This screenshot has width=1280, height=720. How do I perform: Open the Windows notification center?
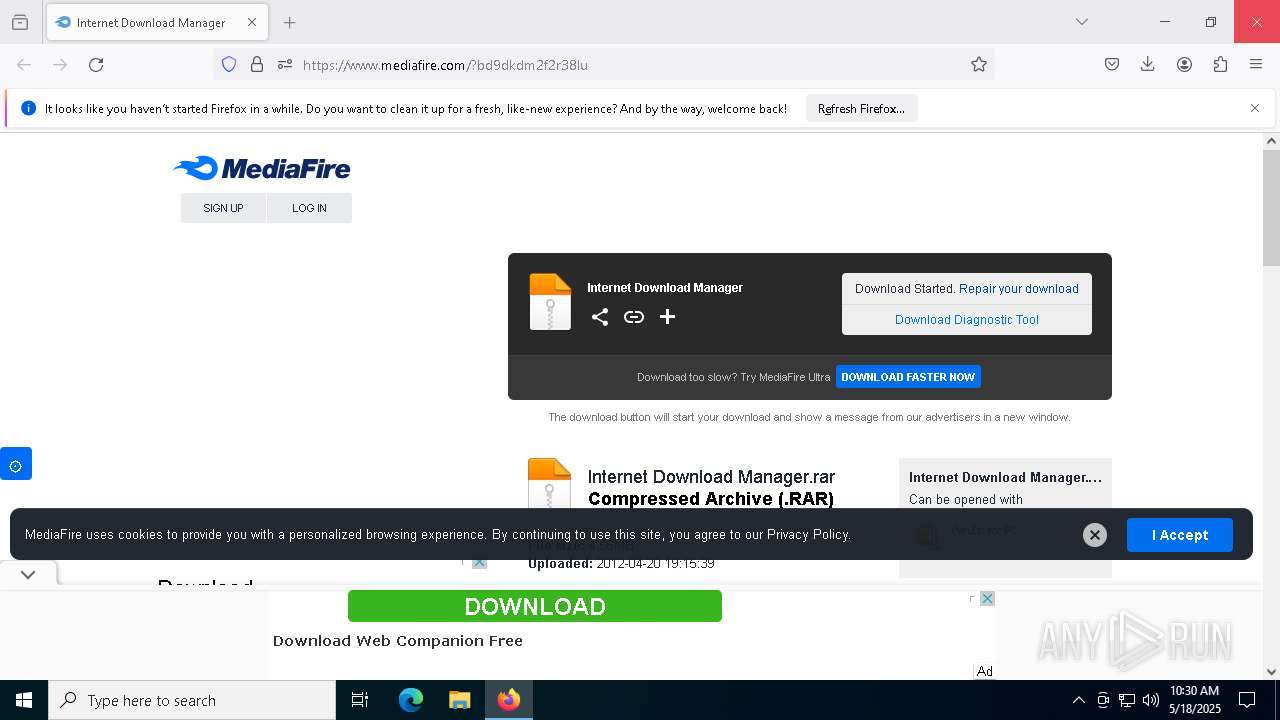click(x=1247, y=700)
